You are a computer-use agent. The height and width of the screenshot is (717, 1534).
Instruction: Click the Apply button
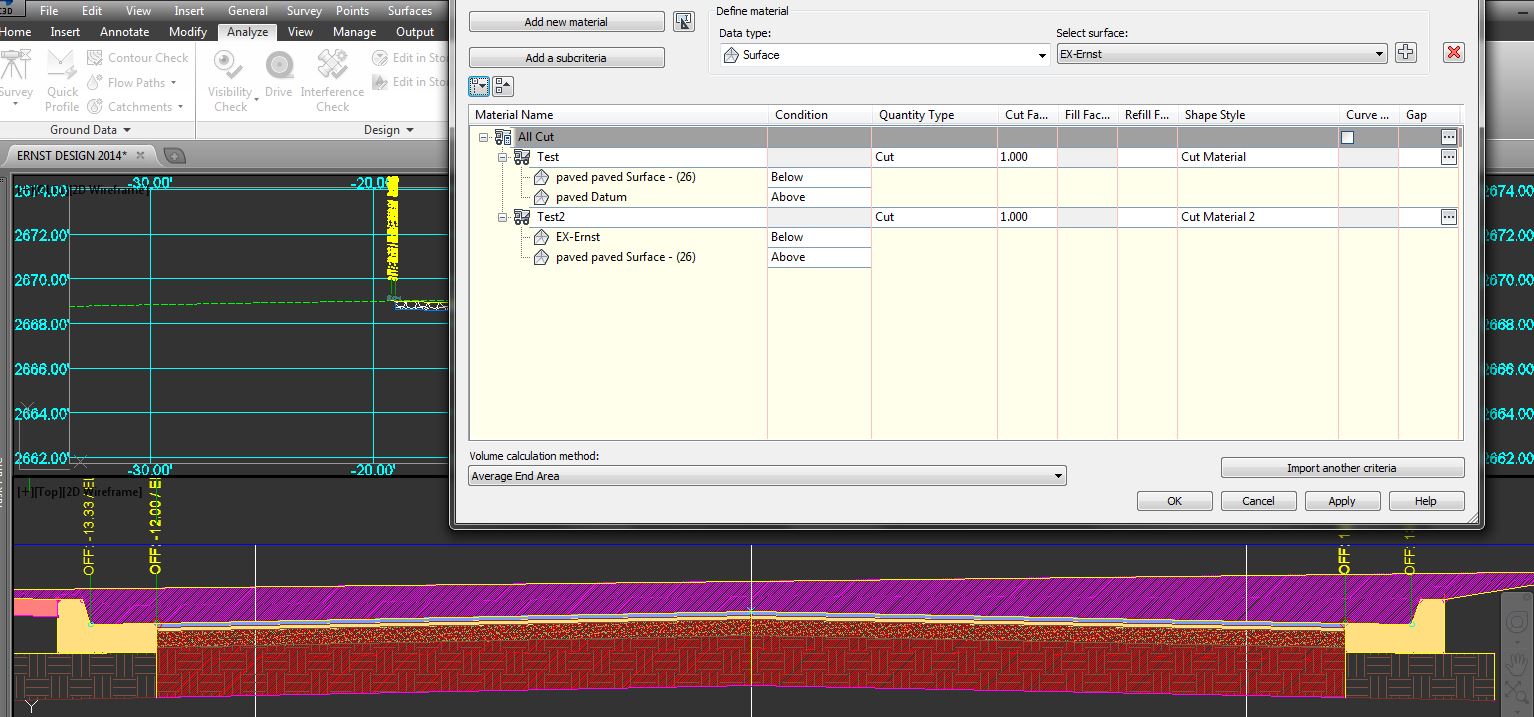click(1342, 501)
